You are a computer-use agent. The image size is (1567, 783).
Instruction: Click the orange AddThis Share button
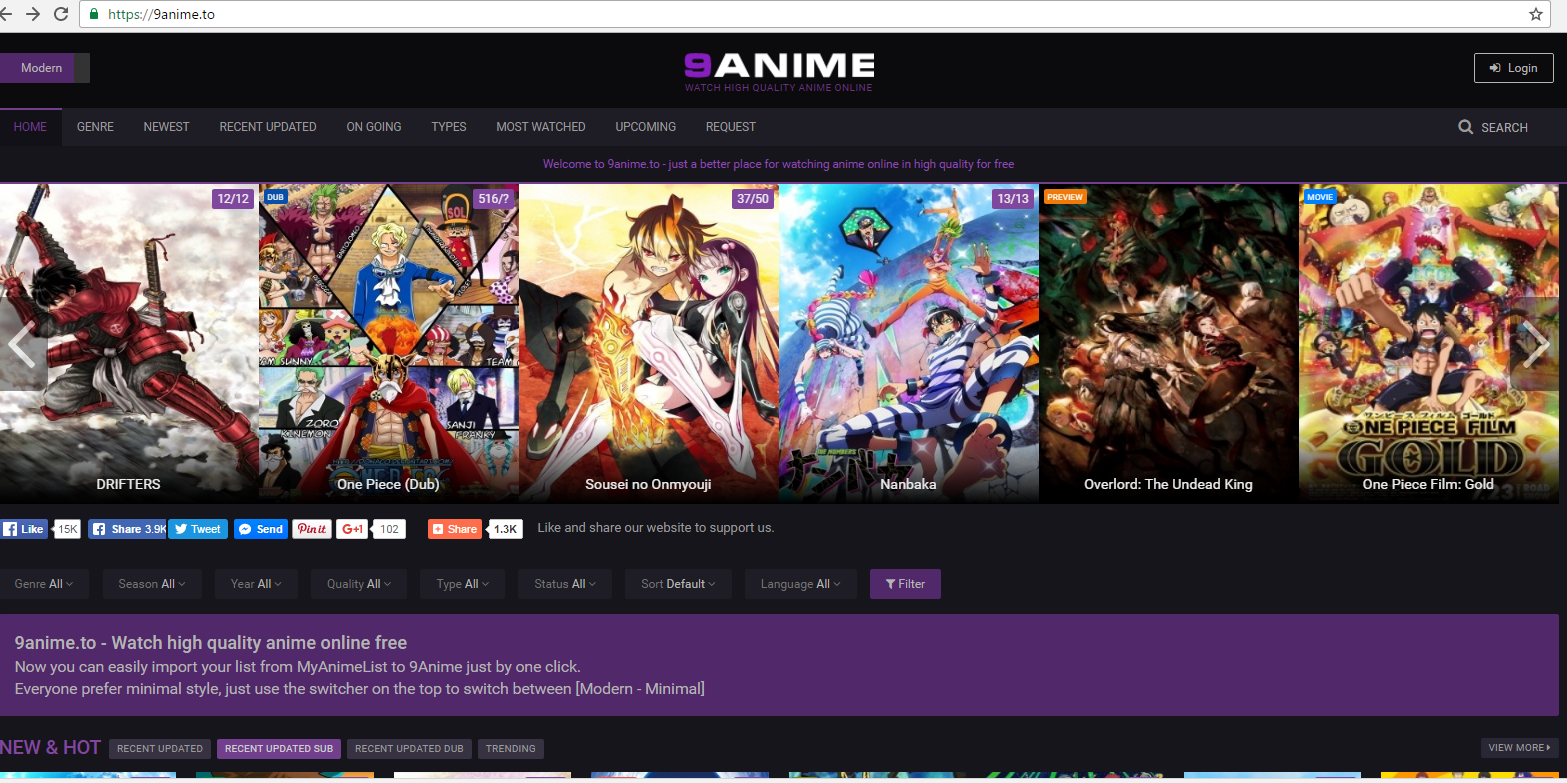tap(455, 529)
